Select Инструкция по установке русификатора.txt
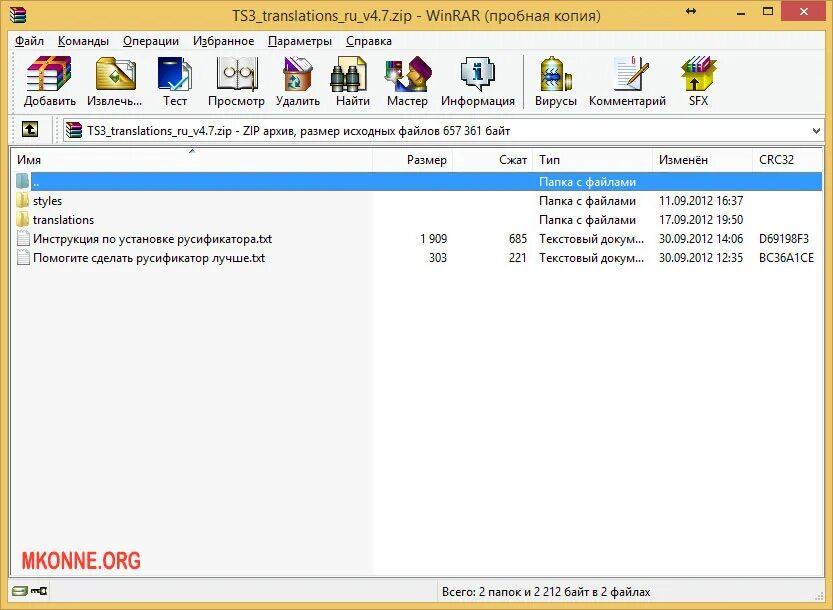This screenshot has height=610, width=833. [152, 239]
